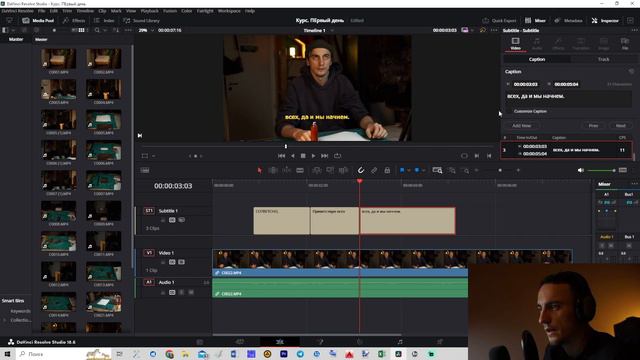Screen dimensions: 640x360
Task: Select caption row 3 in the caption list
Action: pyautogui.click(x=567, y=150)
